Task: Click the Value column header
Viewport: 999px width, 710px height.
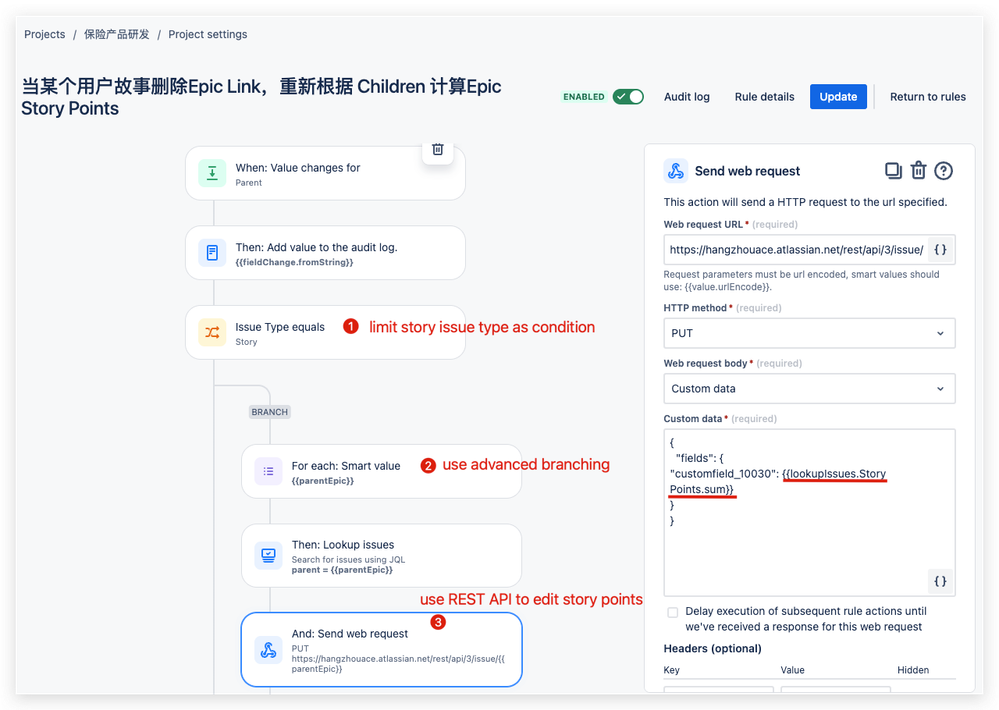Action: 793,670
